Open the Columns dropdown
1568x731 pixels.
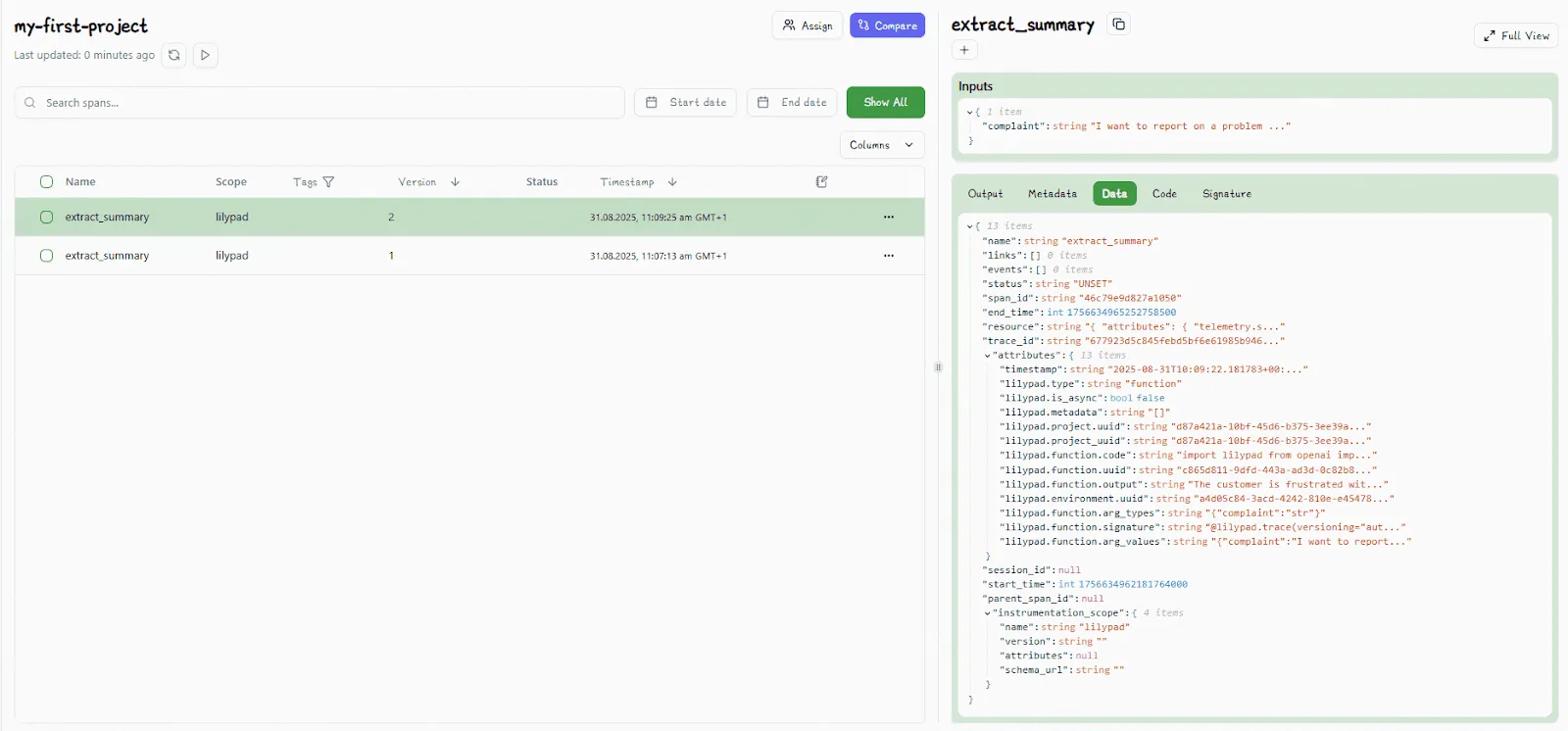point(881,145)
